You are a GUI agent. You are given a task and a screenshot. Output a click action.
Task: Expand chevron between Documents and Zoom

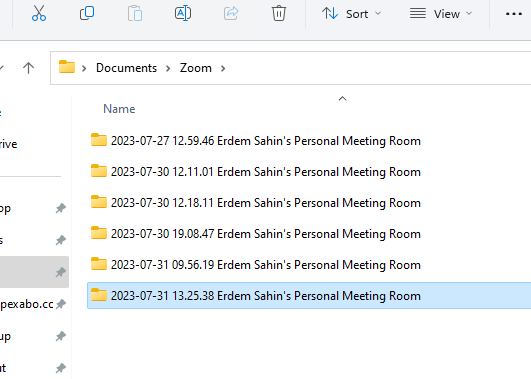pyautogui.click(x=168, y=68)
